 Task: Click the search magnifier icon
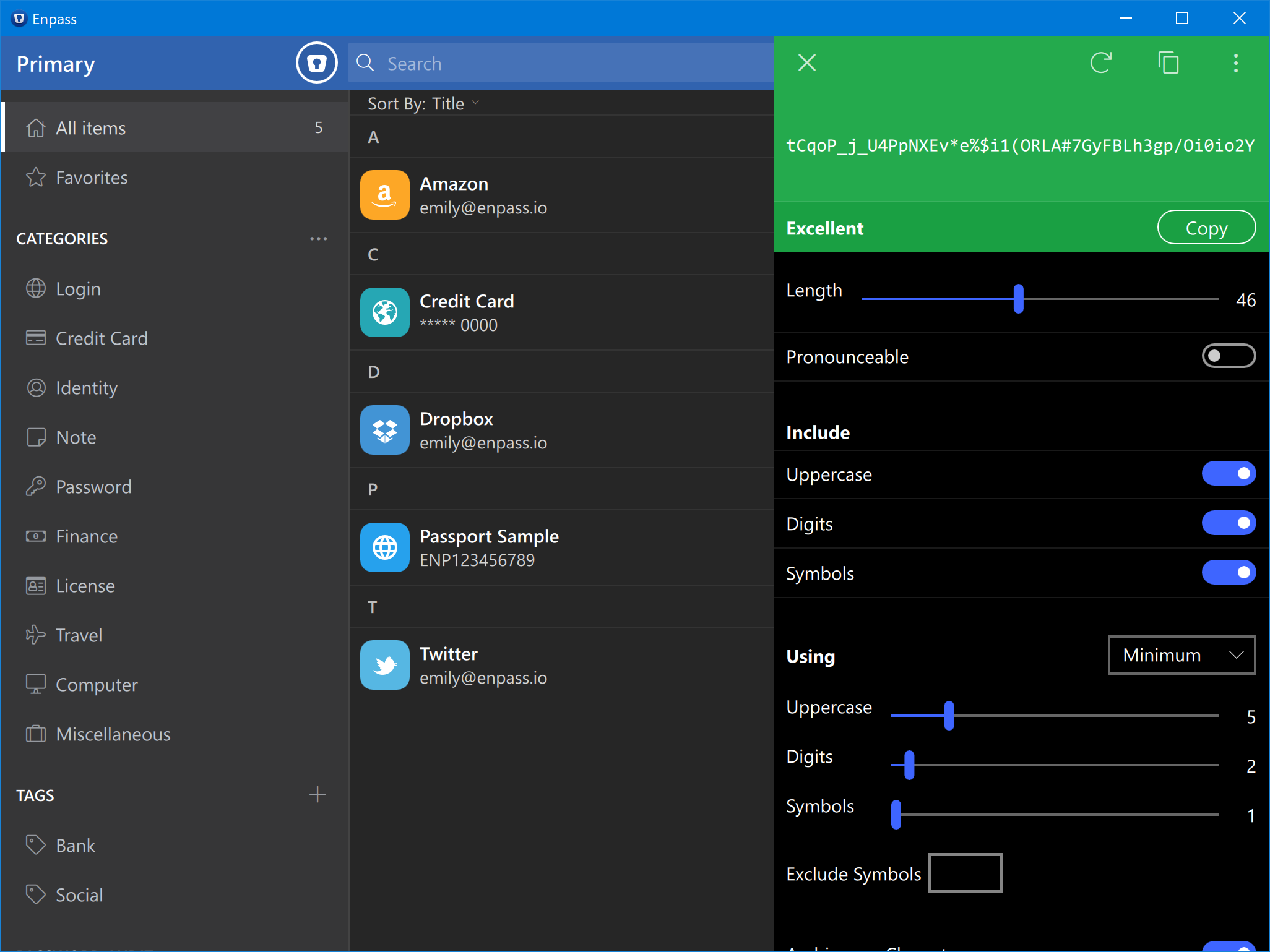pyautogui.click(x=365, y=62)
